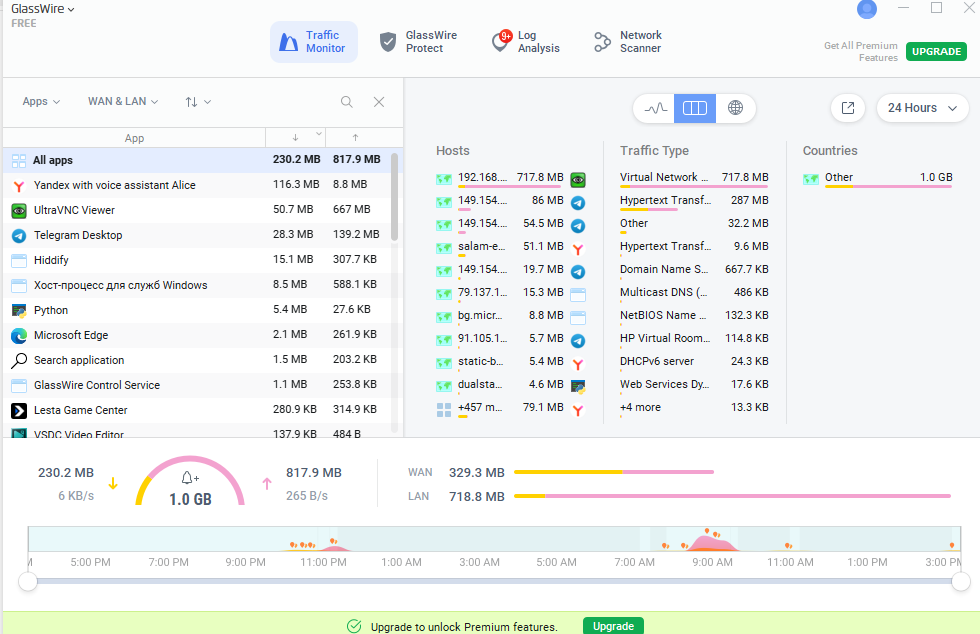This screenshot has height=634, width=980.
Task: Click the left timeline range slider handle
Action: click(x=28, y=581)
